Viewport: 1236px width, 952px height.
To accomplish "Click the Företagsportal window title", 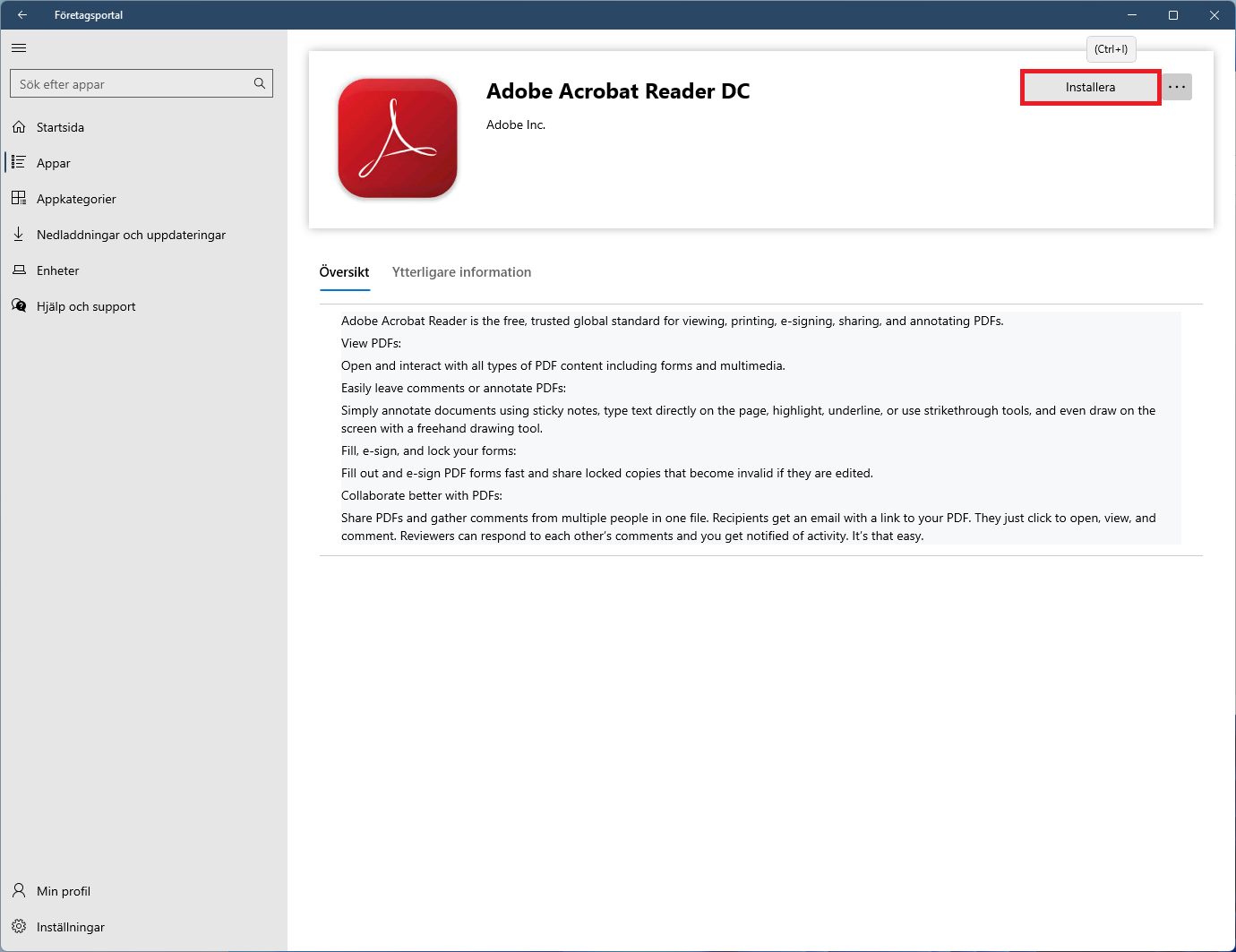I will [89, 15].
